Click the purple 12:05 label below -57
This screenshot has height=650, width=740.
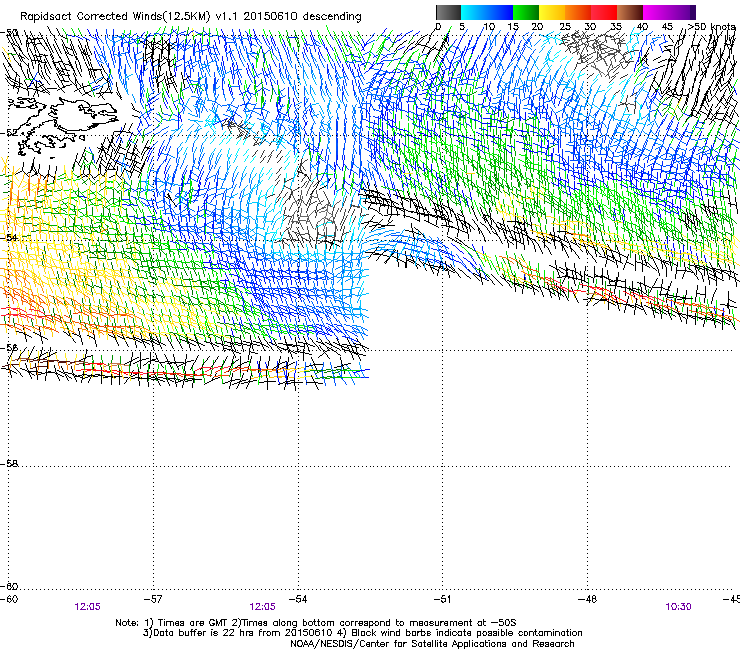(x=87, y=607)
